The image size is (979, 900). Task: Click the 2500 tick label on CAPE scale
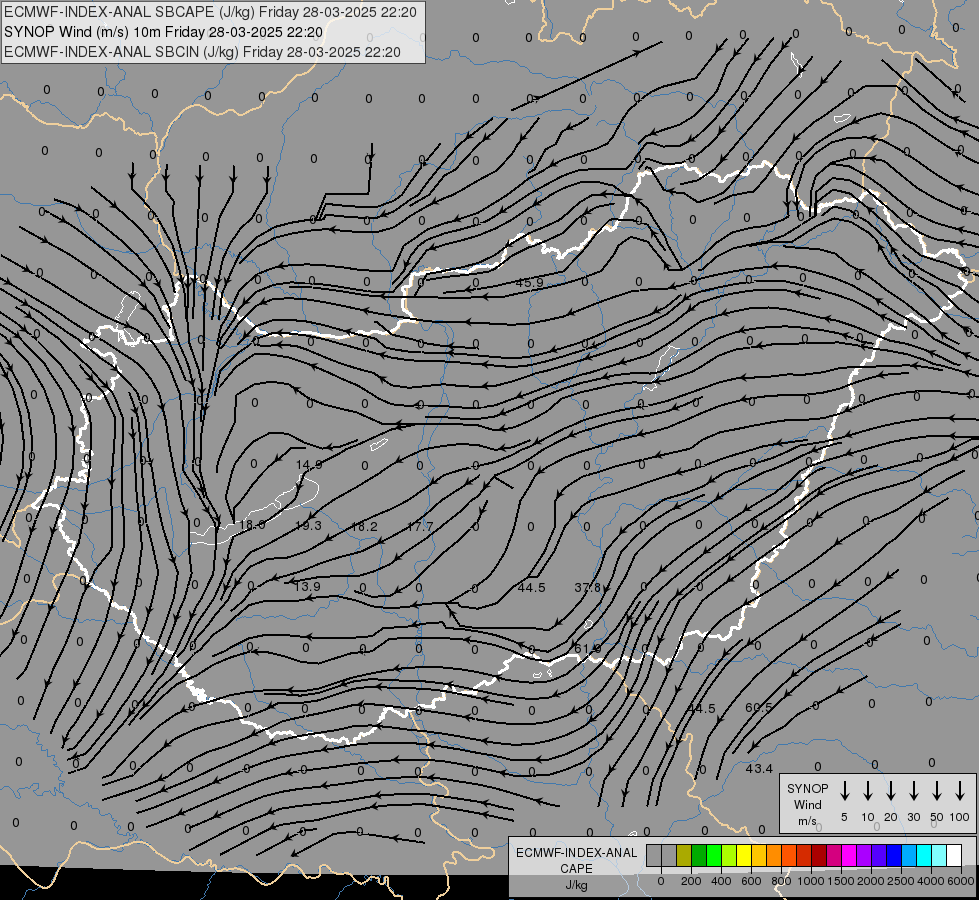901,881
